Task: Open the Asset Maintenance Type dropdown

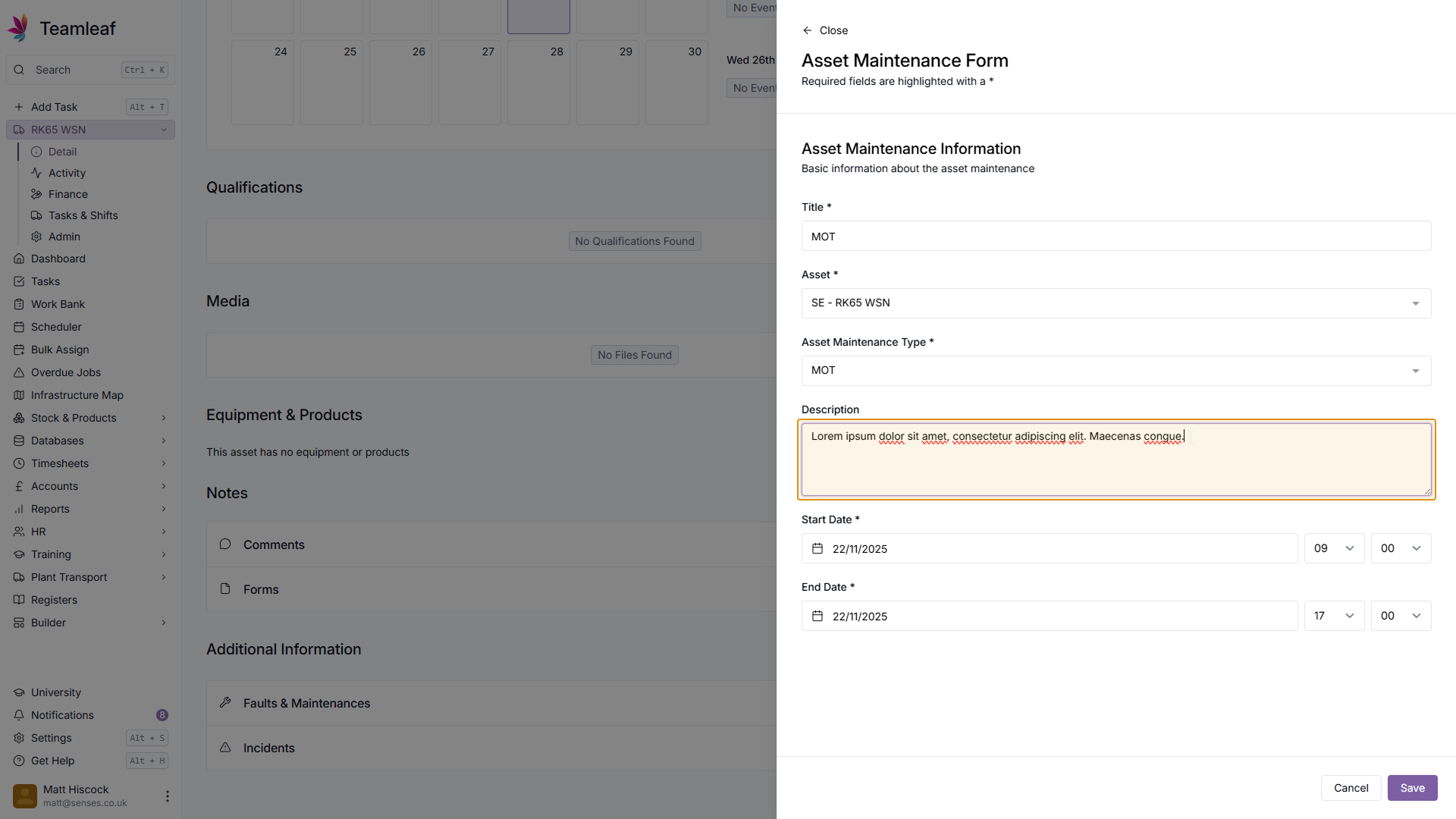Action: pyautogui.click(x=1116, y=371)
